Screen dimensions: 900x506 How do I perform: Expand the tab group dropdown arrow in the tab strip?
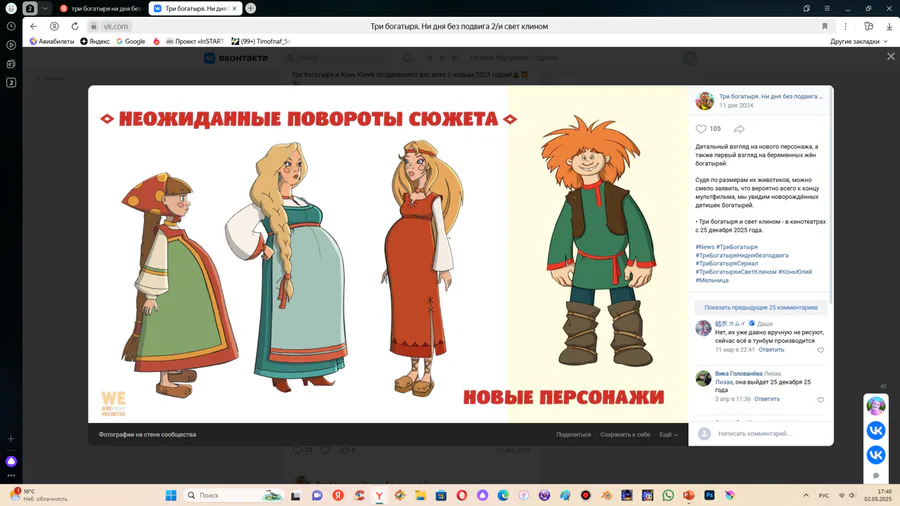coord(45,9)
